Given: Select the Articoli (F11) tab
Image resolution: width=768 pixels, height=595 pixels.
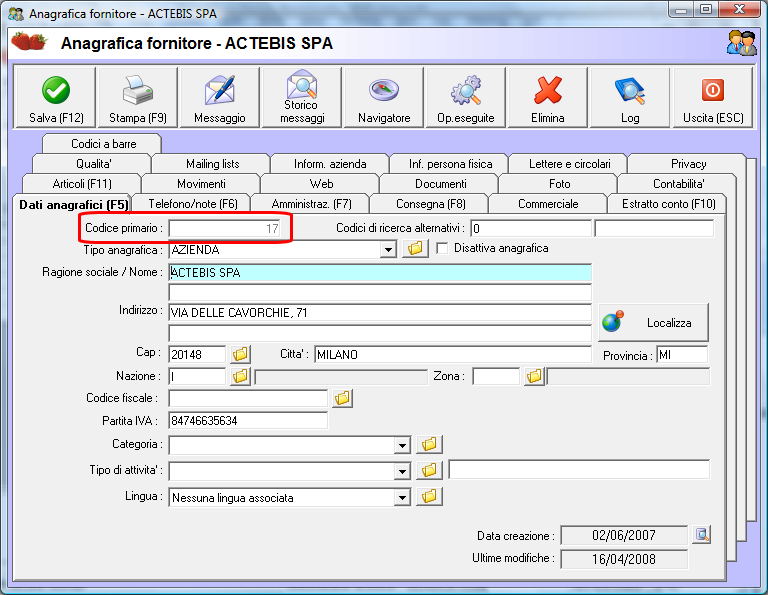Looking at the screenshot, I should [x=82, y=184].
